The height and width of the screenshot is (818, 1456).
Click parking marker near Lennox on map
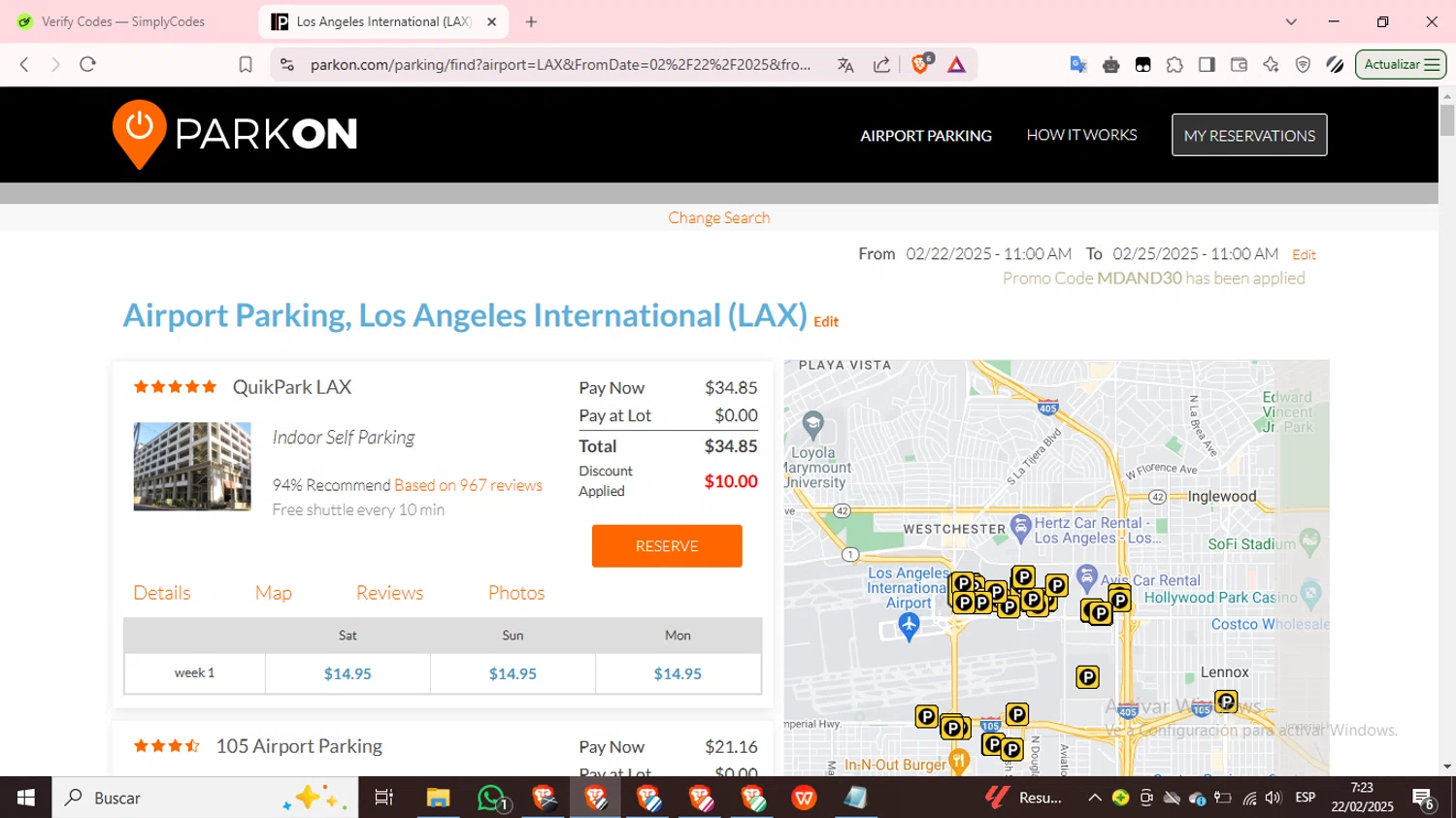click(x=1226, y=702)
